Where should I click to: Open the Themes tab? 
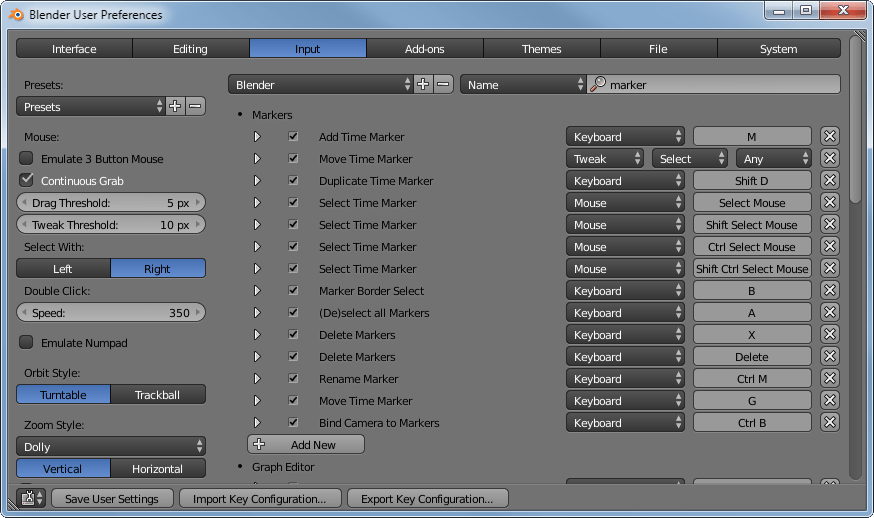[x=542, y=49]
